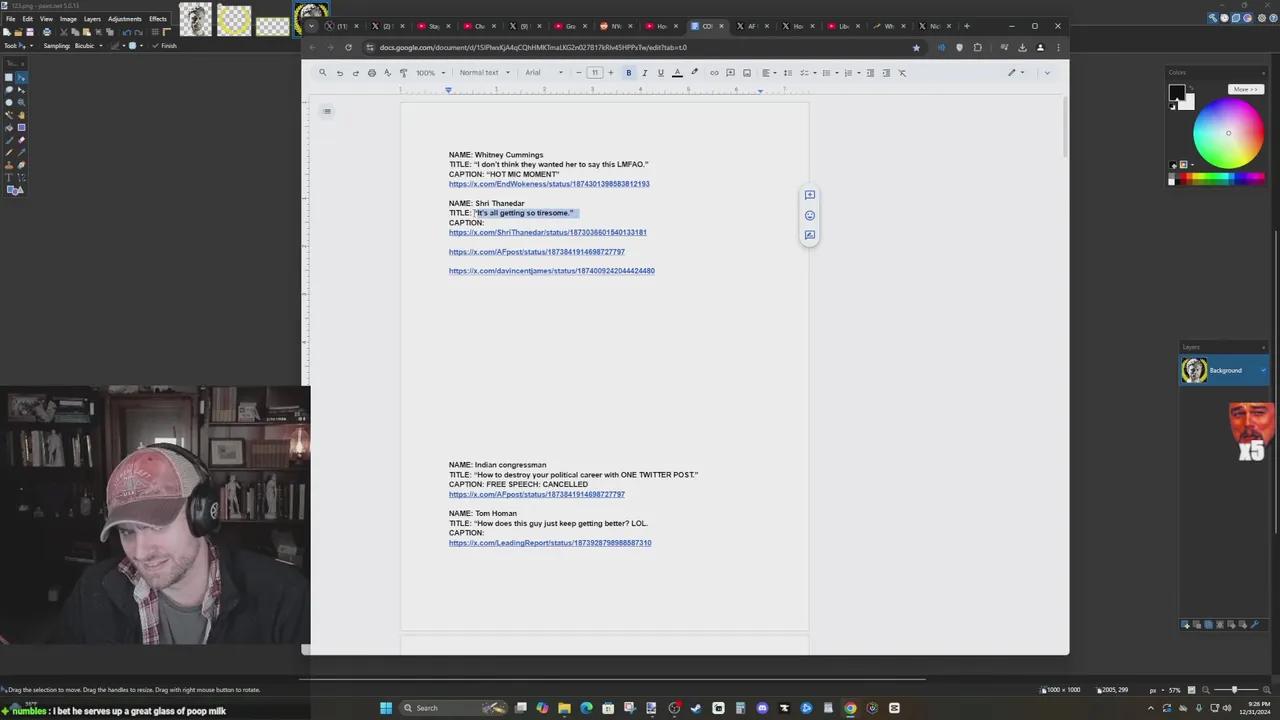Decrease font size with minus button
This screenshot has height=720, width=1280.
(578, 72)
